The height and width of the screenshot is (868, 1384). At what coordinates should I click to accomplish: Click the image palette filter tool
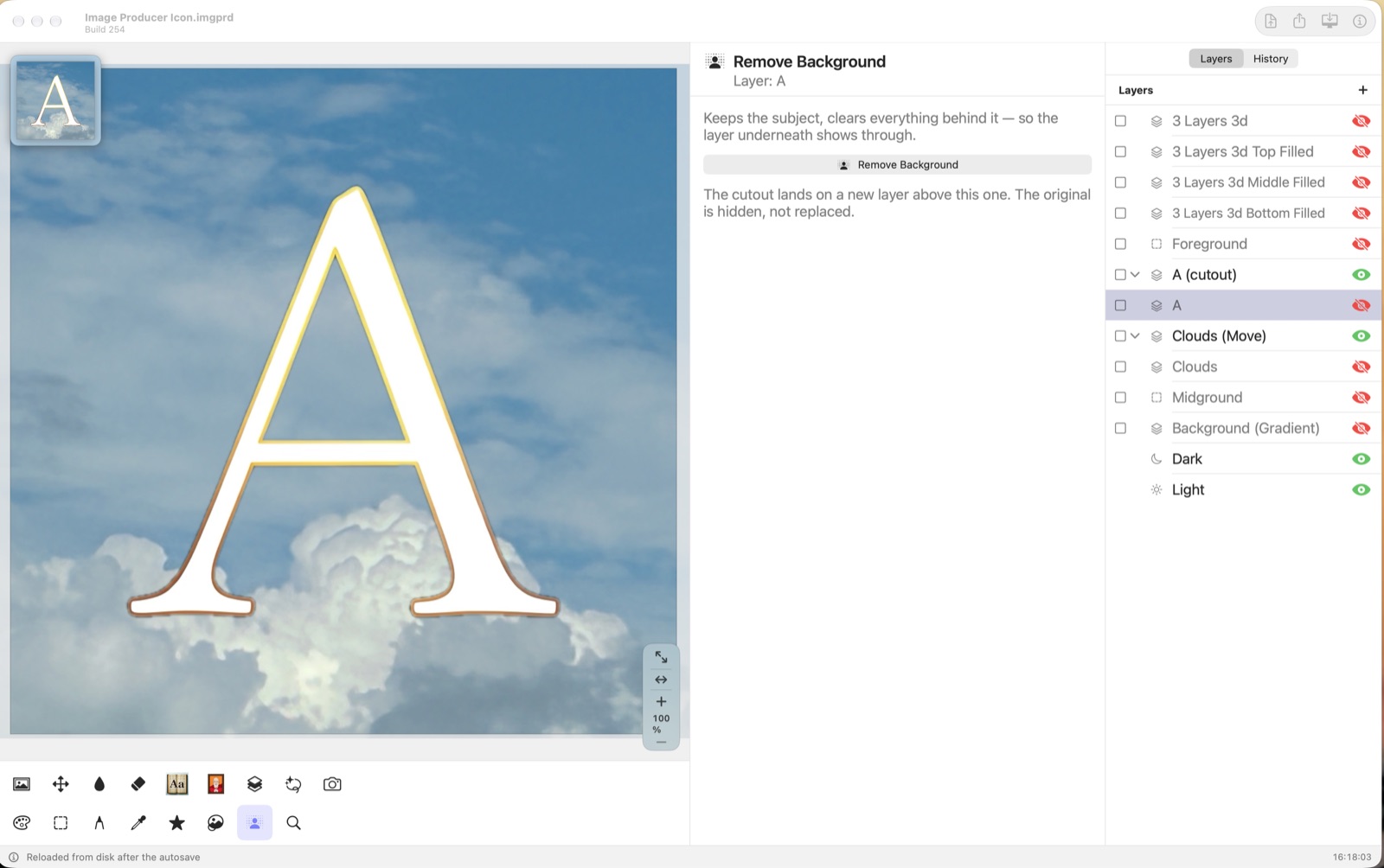click(x=216, y=823)
